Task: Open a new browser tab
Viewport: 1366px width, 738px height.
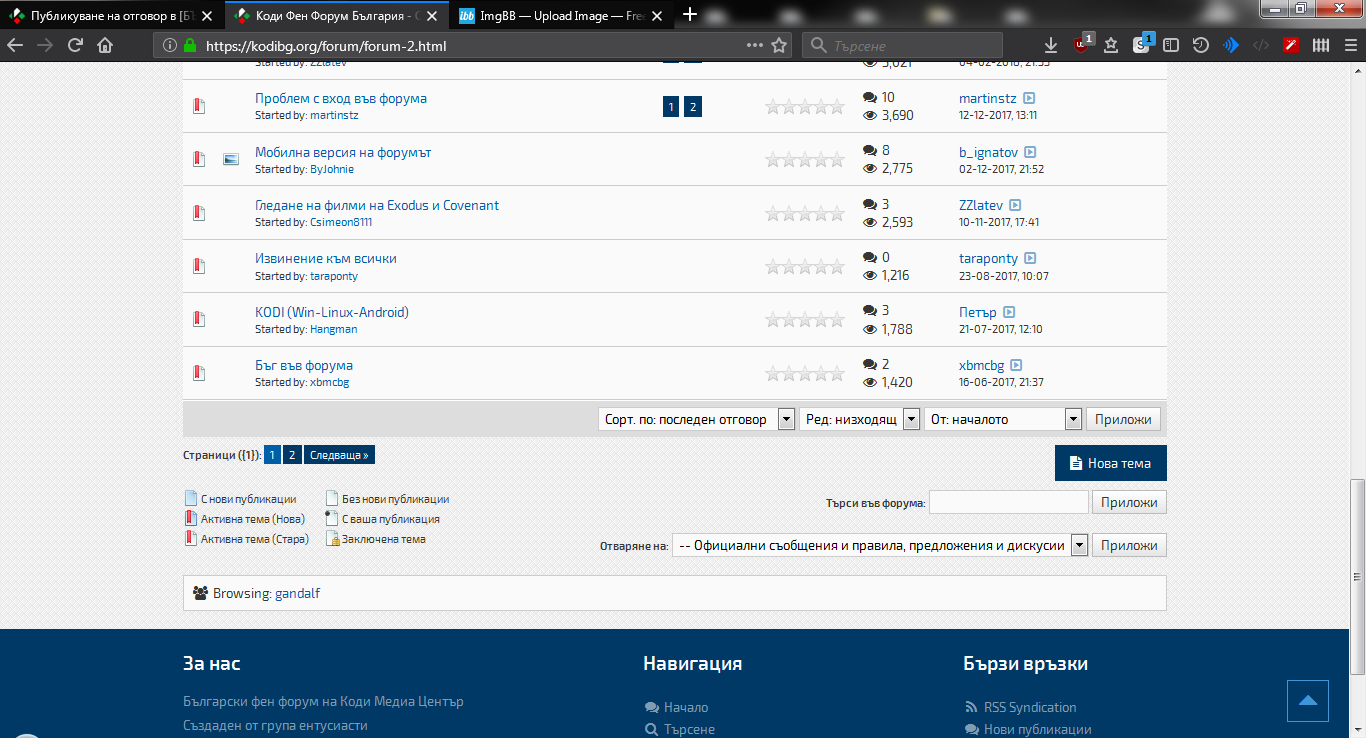Action: click(689, 14)
